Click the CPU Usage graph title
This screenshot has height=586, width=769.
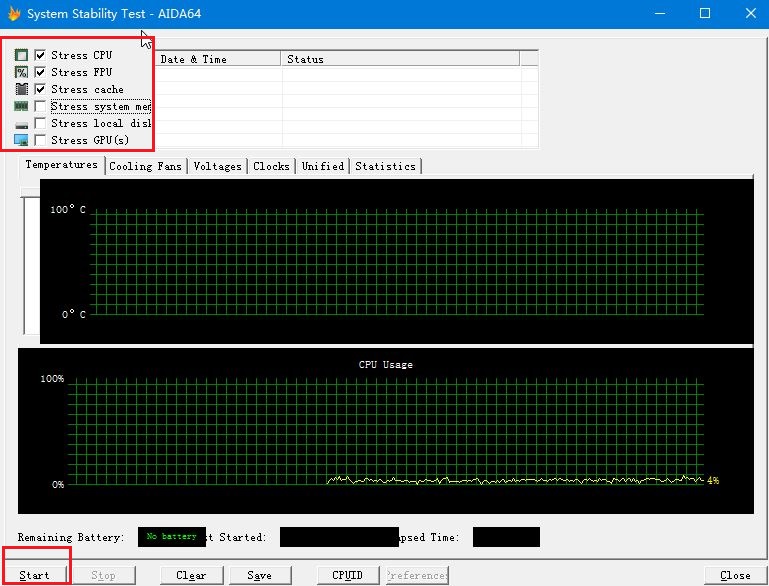pos(385,364)
